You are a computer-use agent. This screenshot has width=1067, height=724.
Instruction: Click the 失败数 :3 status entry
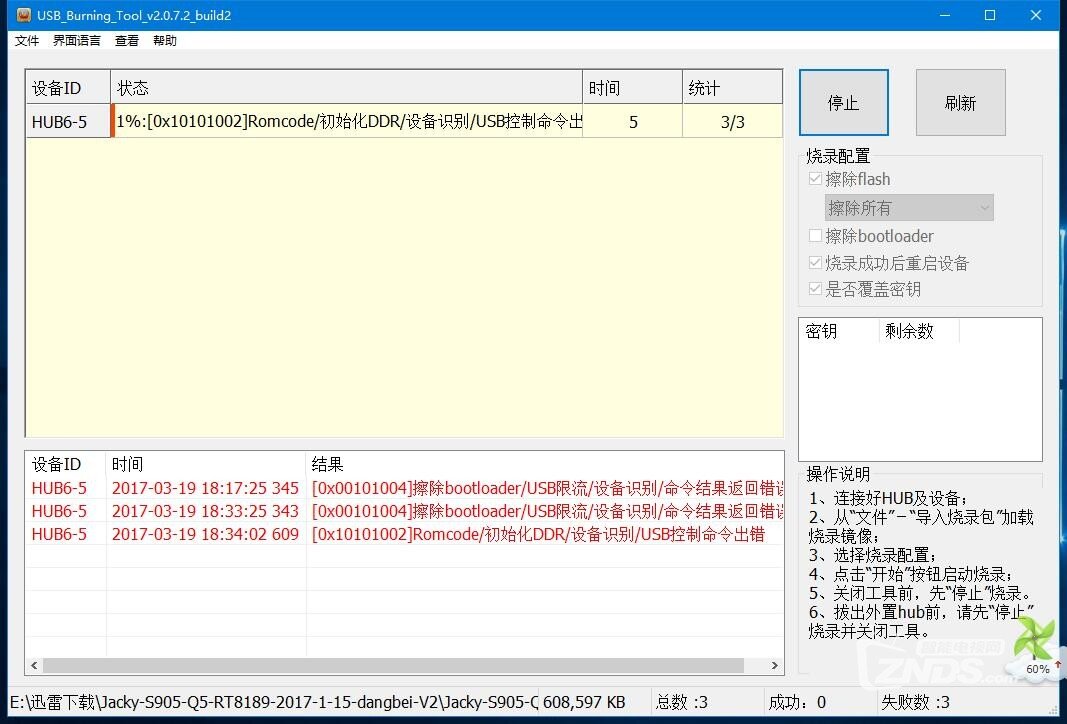point(915,702)
